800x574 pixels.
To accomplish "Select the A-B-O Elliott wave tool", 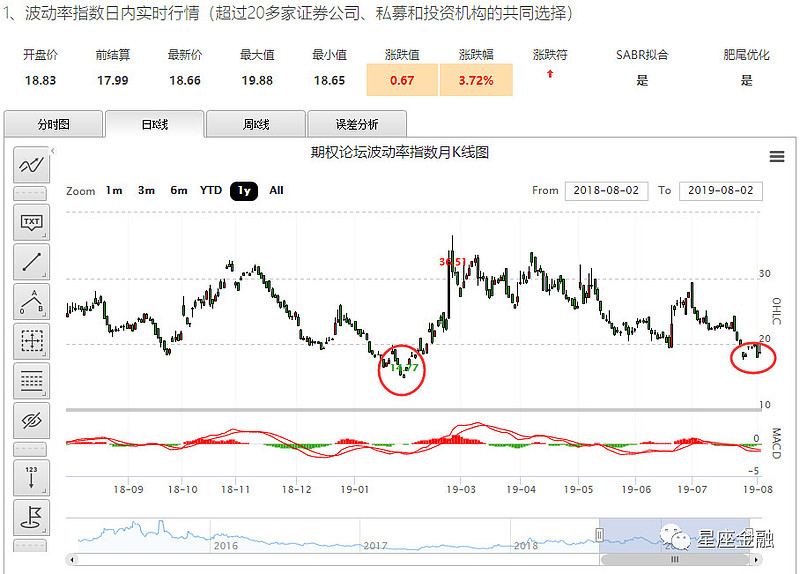I will (x=31, y=302).
